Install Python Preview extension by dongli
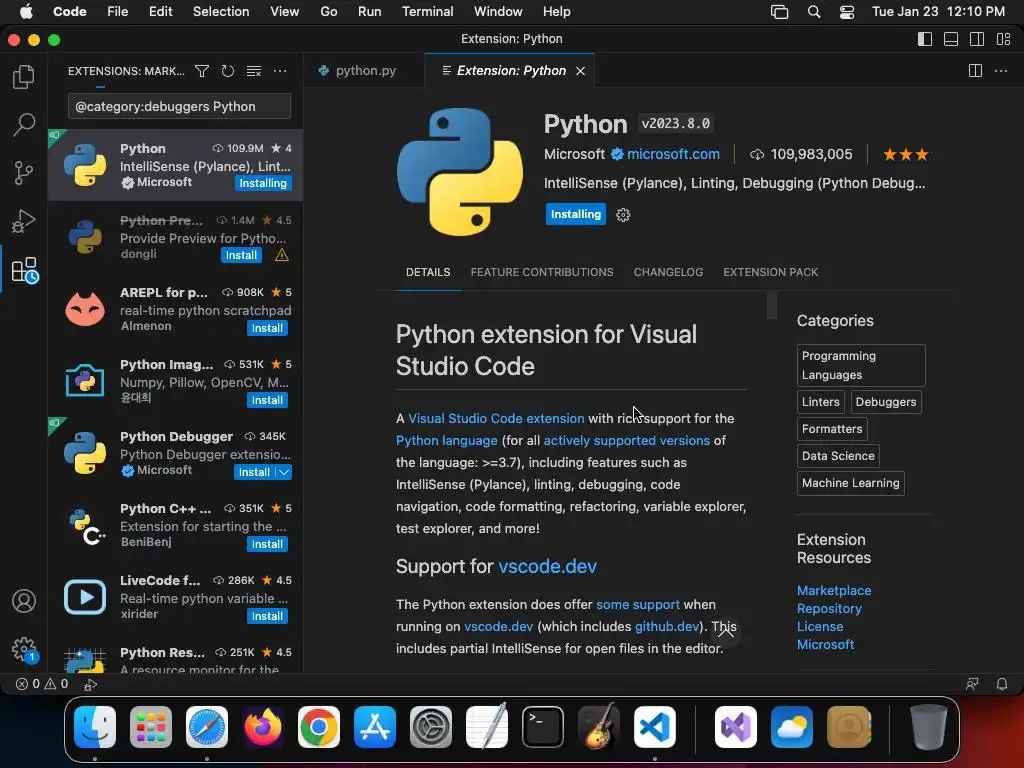The height and width of the screenshot is (768, 1024). click(241, 255)
